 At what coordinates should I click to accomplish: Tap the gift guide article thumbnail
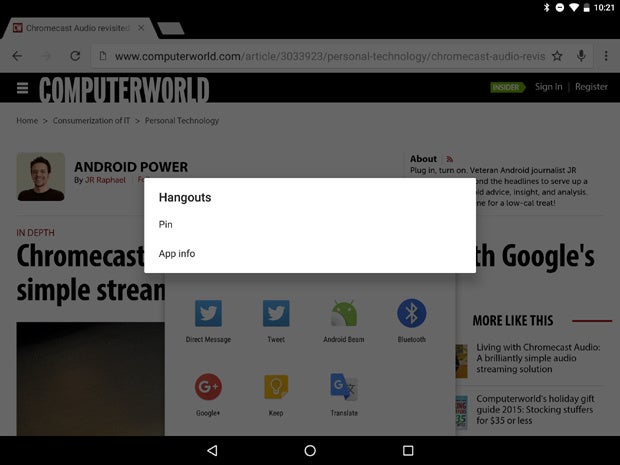coord(461,412)
